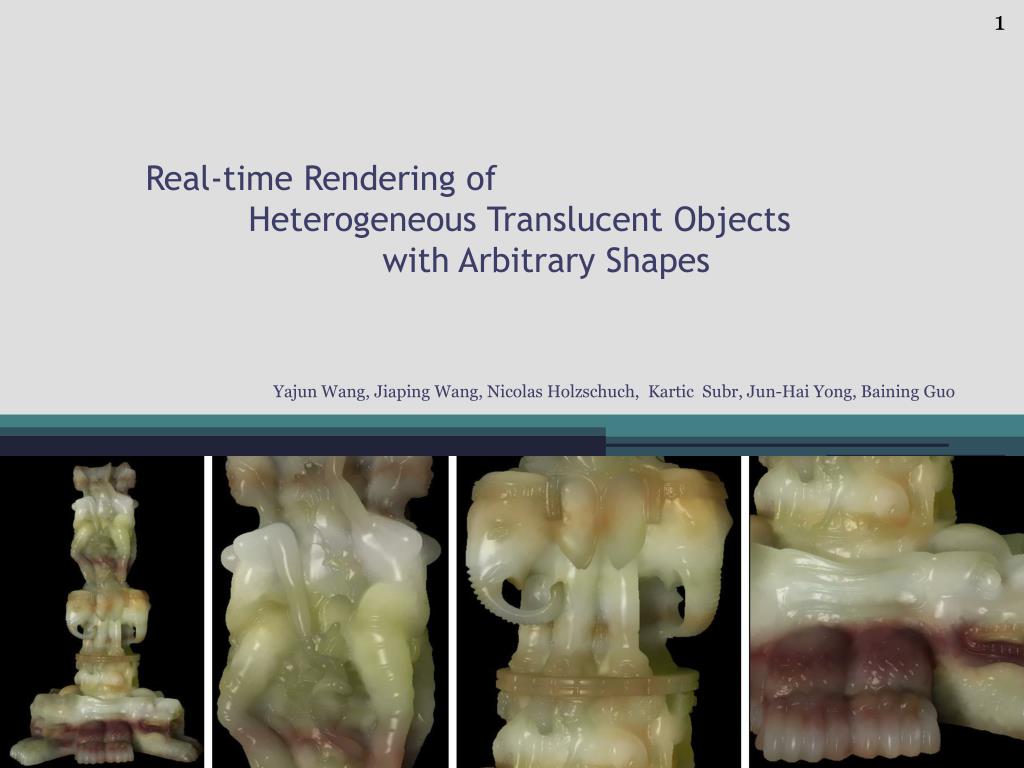Click the title line "with Arbitrary Shapes"

coord(546,261)
